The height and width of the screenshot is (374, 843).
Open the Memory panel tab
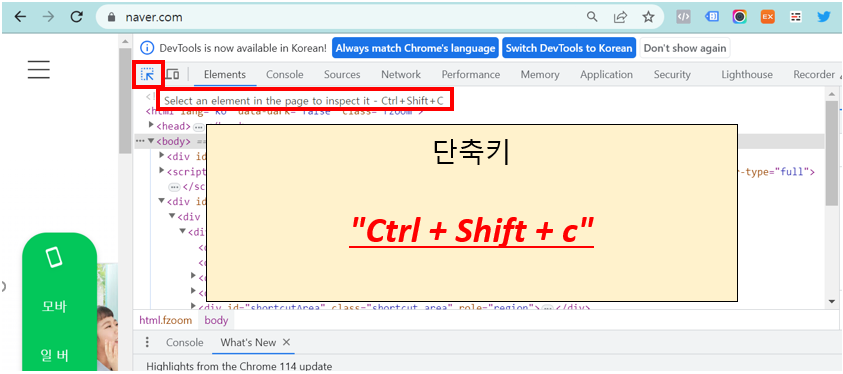(540, 75)
